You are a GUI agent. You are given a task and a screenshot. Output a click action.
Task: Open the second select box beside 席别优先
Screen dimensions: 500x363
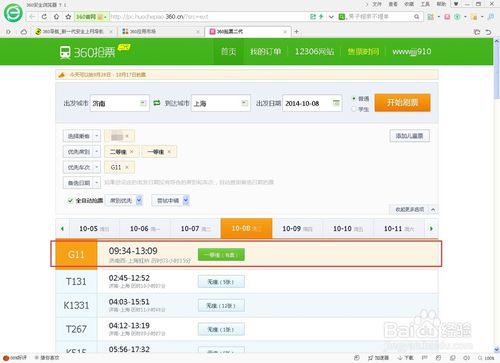(170, 200)
